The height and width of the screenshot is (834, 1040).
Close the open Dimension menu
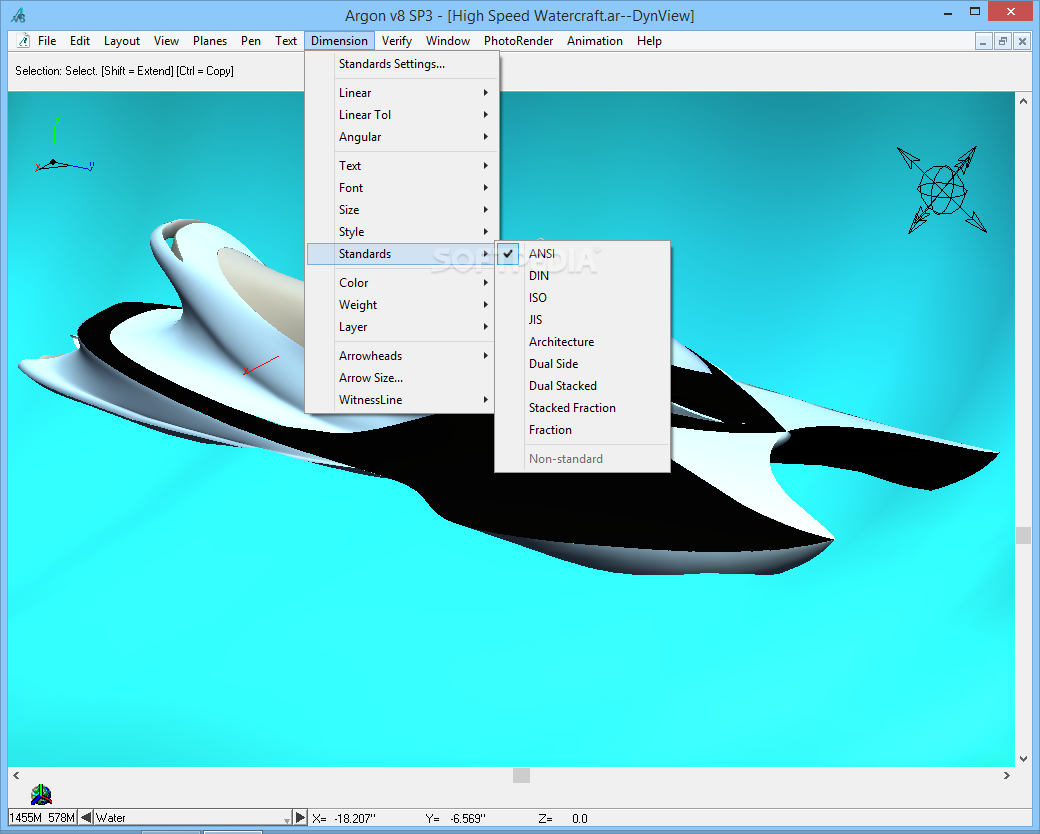pos(339,40)
